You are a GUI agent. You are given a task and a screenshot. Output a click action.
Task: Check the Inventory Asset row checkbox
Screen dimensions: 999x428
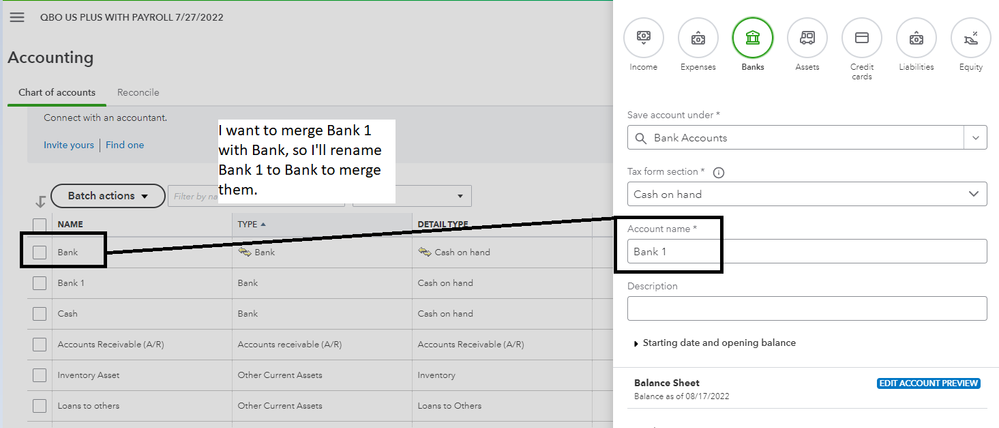pos(40,375)
